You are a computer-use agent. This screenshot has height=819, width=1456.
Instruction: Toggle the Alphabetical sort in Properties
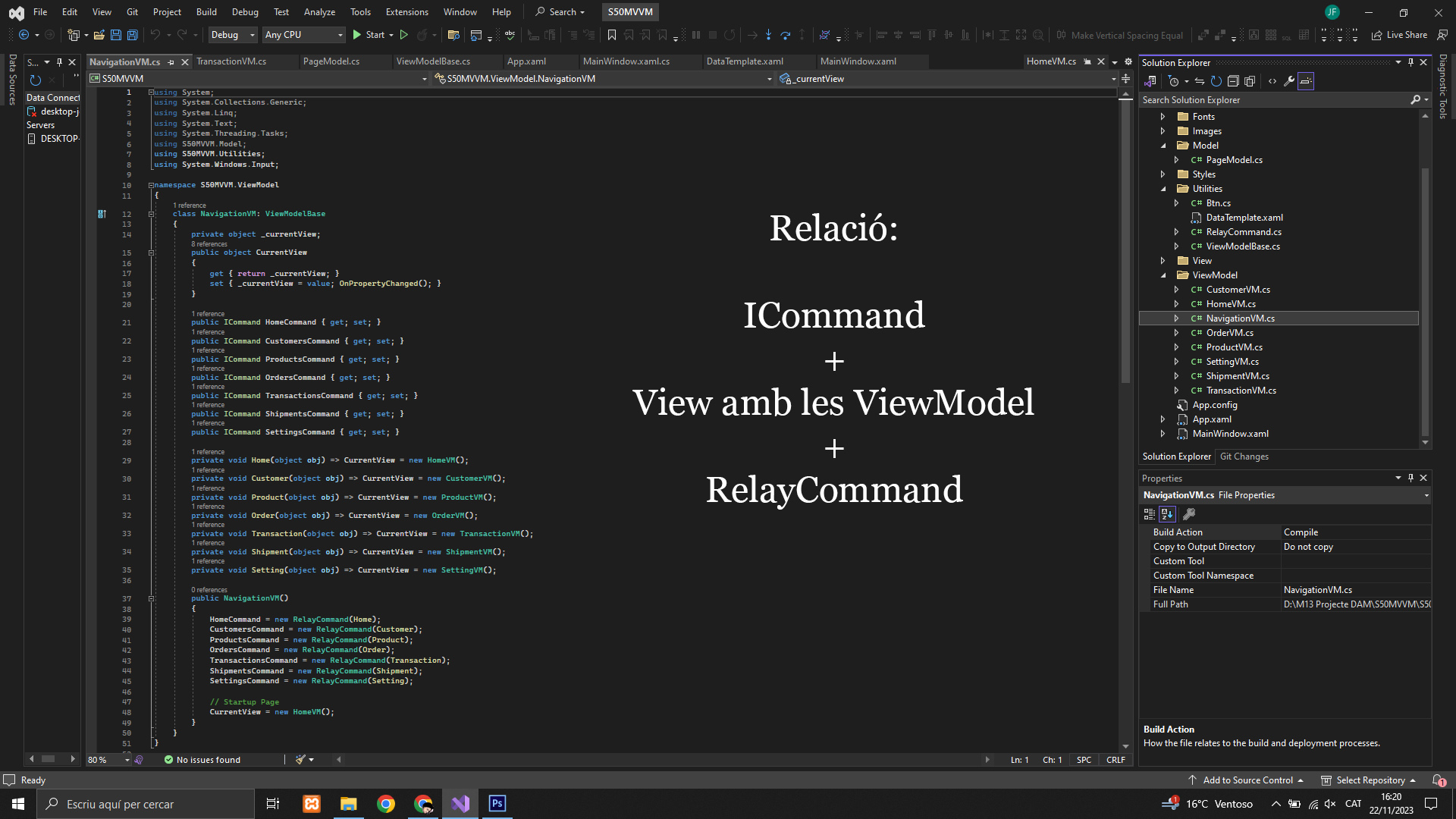tap(1167, 514)
